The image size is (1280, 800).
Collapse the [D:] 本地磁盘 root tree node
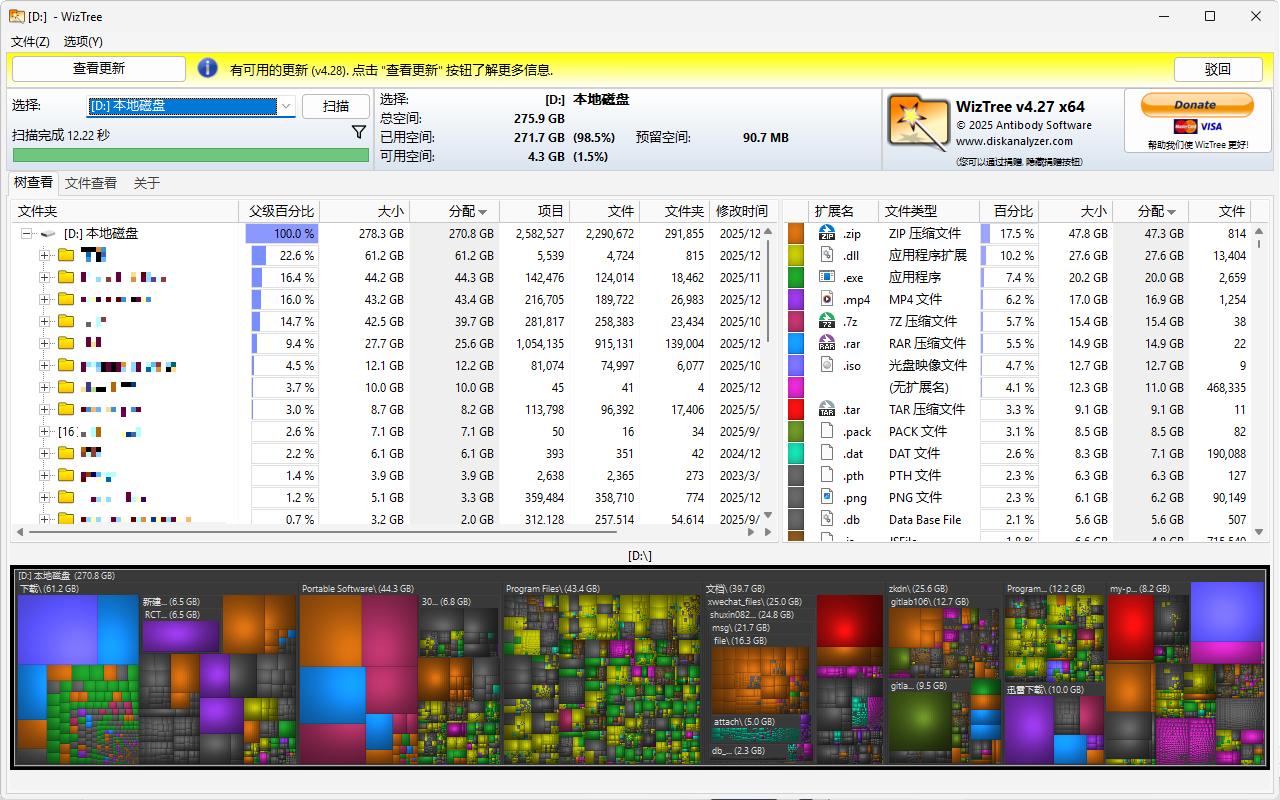pos(26,233)
